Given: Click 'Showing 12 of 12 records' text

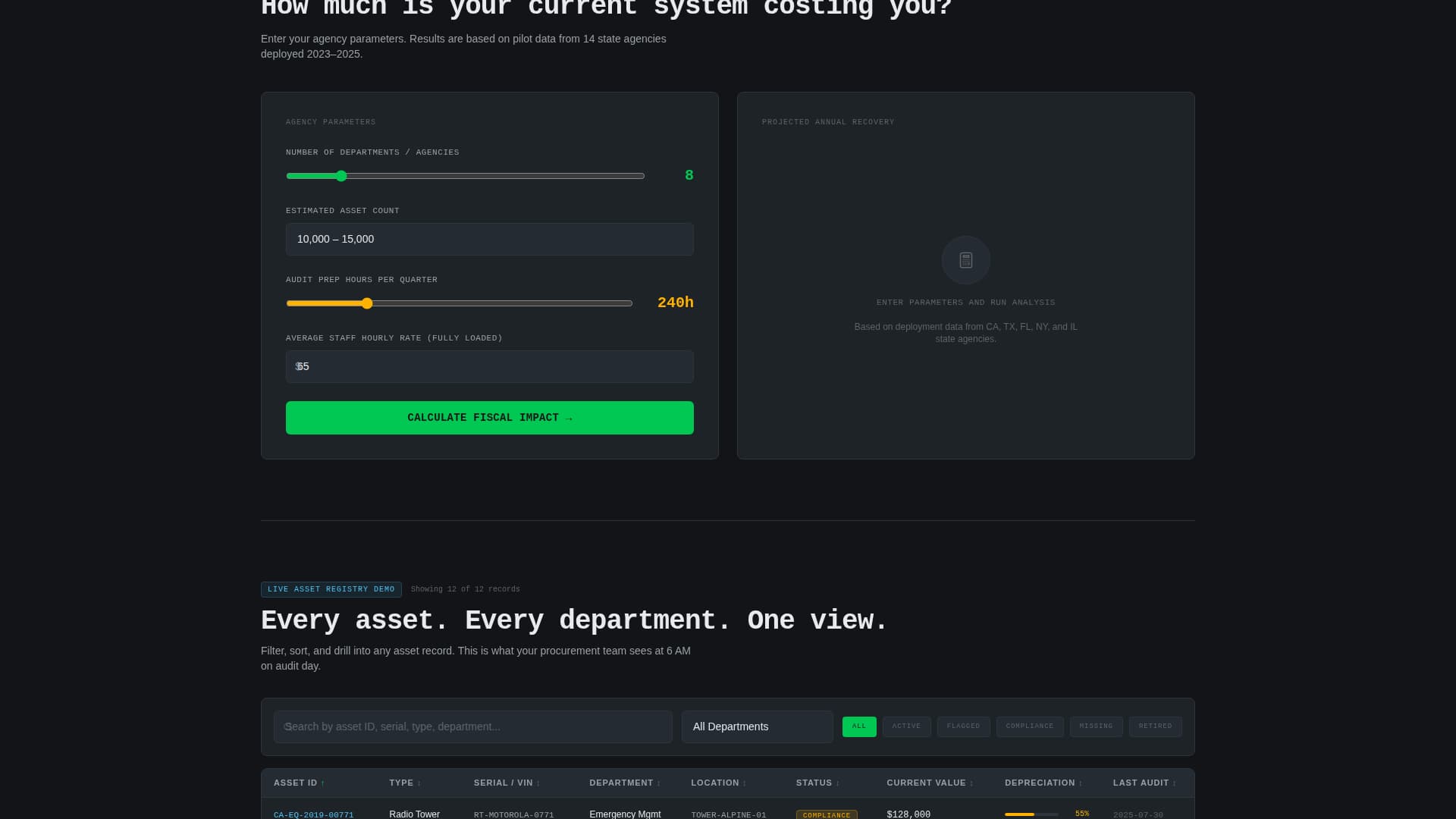Looking at the screenshot, I should point(466,589).
